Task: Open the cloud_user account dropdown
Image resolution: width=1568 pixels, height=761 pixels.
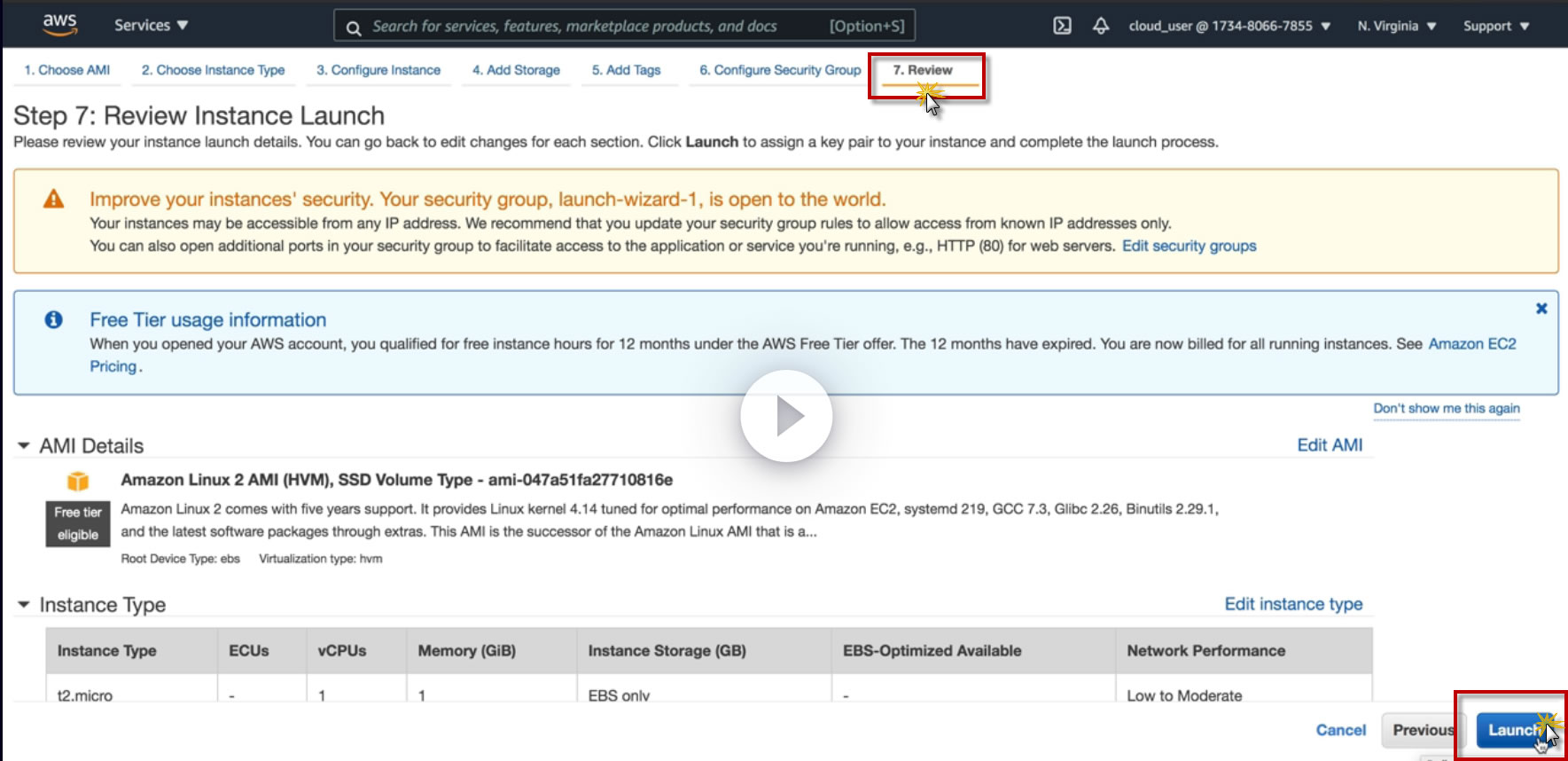Action: click(1229, 26)
